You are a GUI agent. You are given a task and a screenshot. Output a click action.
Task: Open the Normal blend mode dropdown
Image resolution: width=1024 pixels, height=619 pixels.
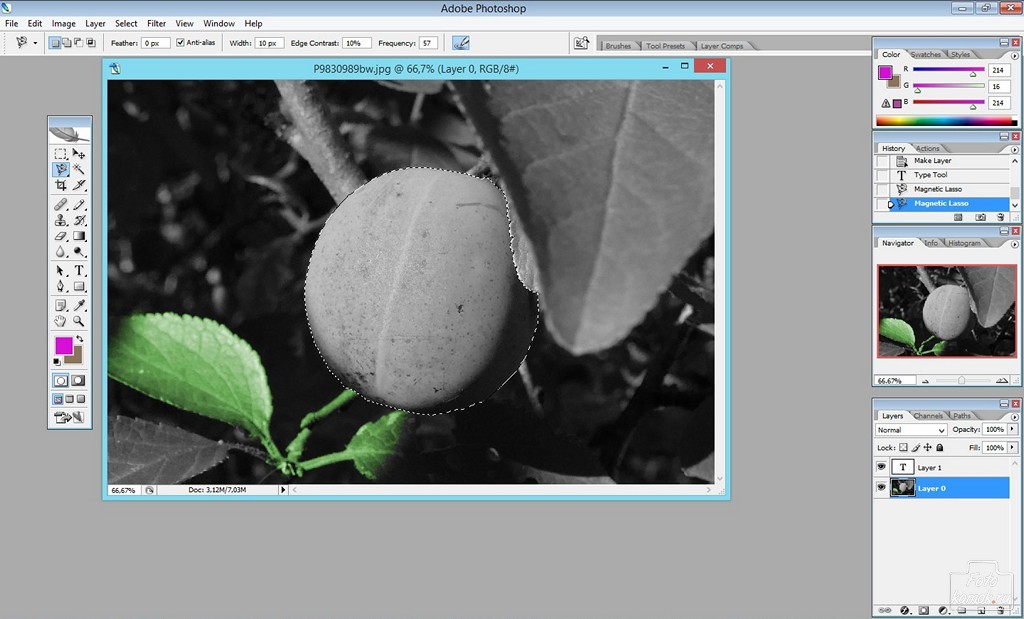[910, 430]
